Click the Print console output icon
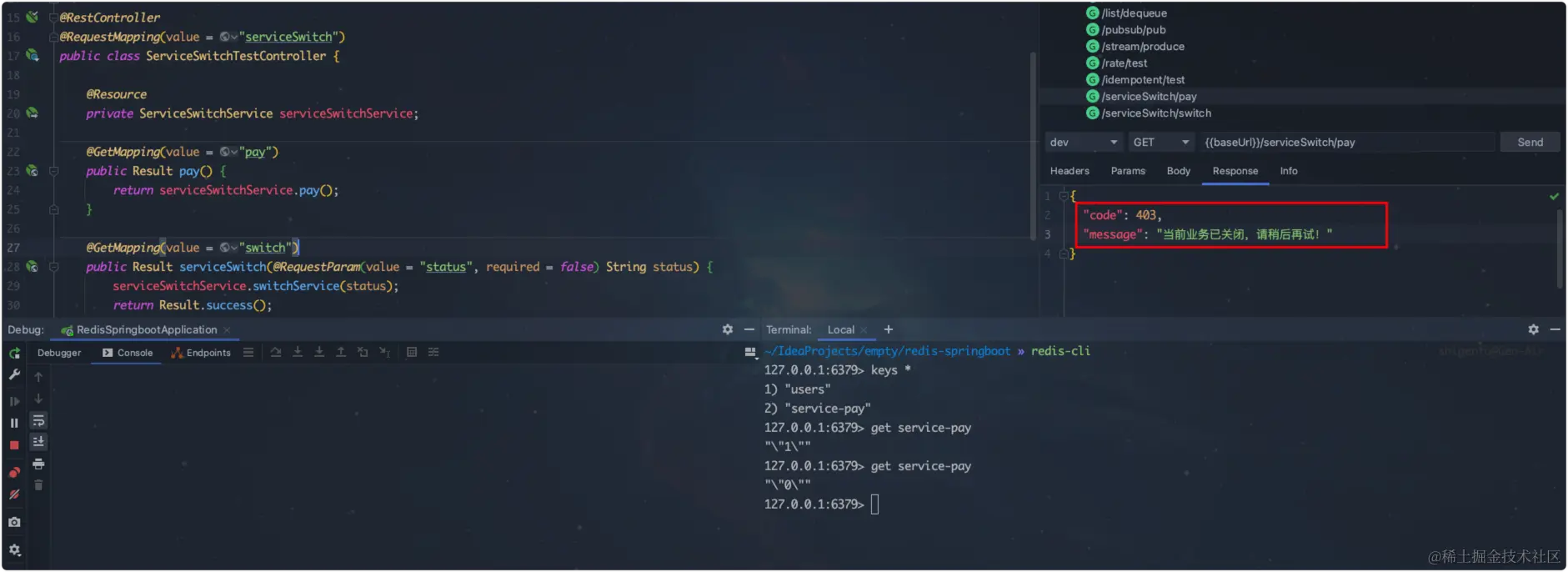The height and width of the screenshot is (572, 1568). tap(38, 464)
